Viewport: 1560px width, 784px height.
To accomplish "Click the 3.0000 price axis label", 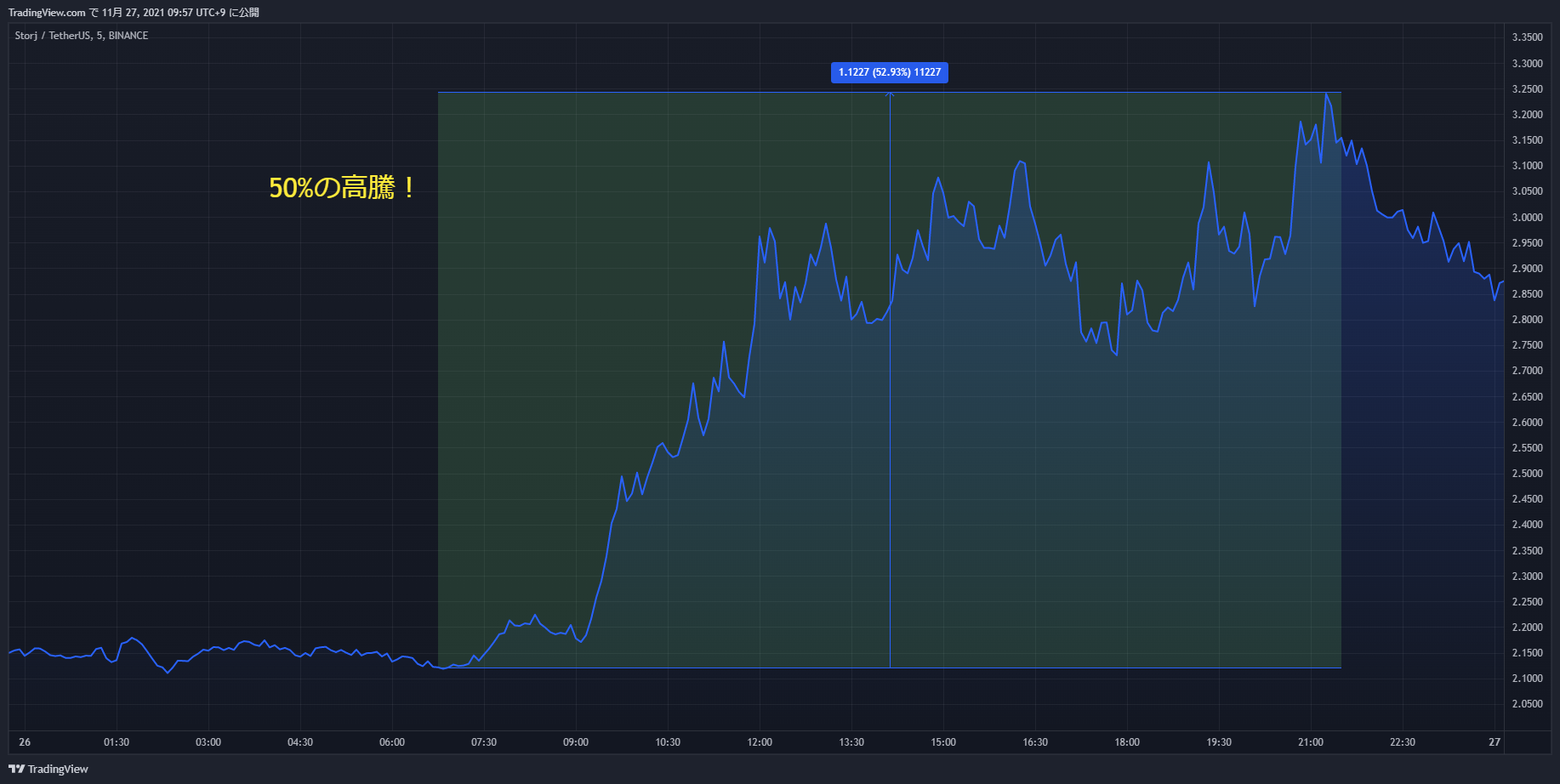I will point(1527,218).
